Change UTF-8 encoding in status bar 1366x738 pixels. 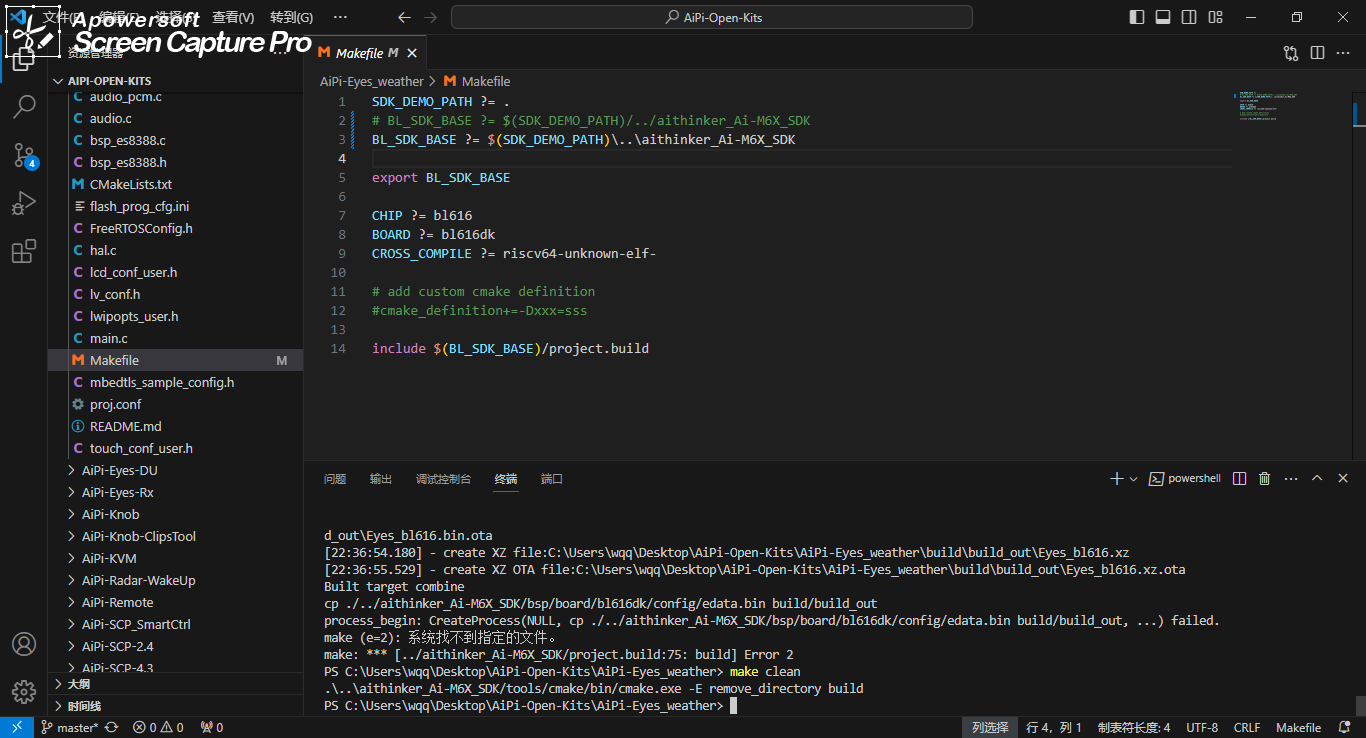click(1202, 728)
